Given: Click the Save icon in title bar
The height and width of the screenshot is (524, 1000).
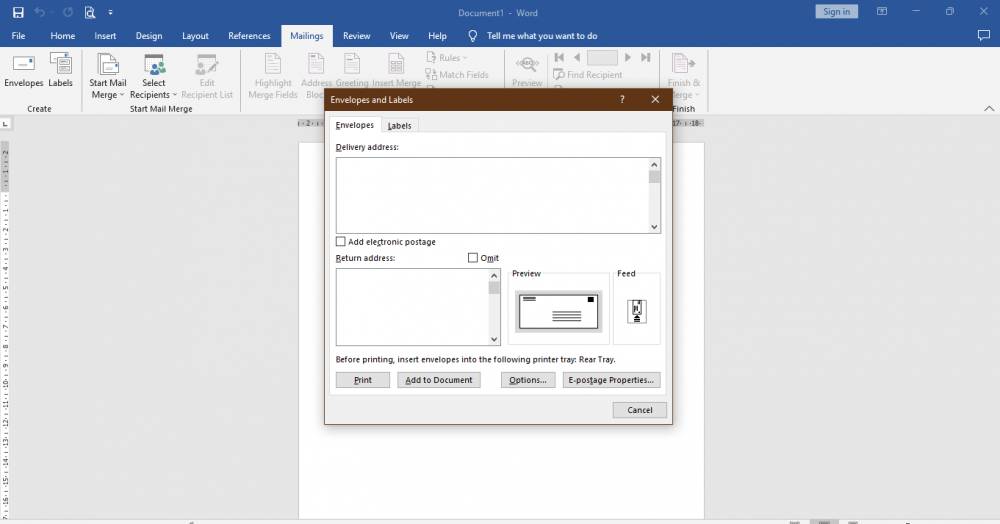Looking at the screenshot, I should point(18,12).
